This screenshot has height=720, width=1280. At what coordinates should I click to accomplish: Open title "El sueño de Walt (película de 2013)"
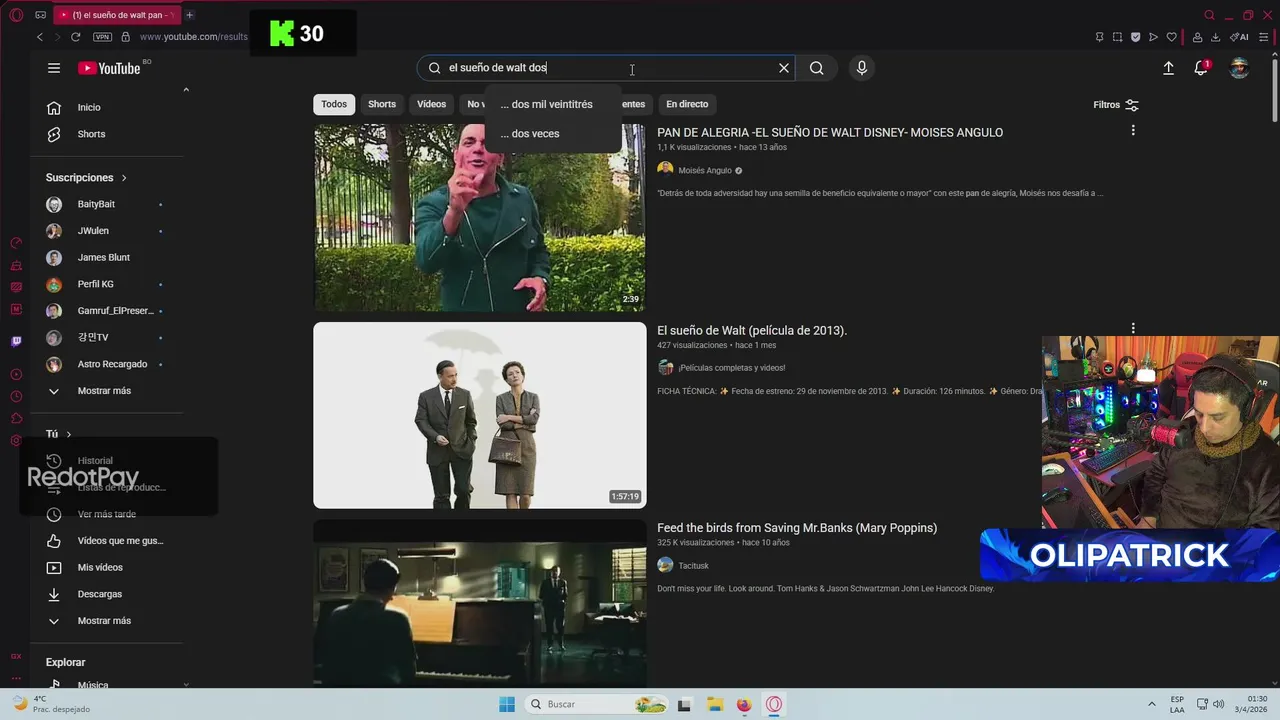pos(752,330)
